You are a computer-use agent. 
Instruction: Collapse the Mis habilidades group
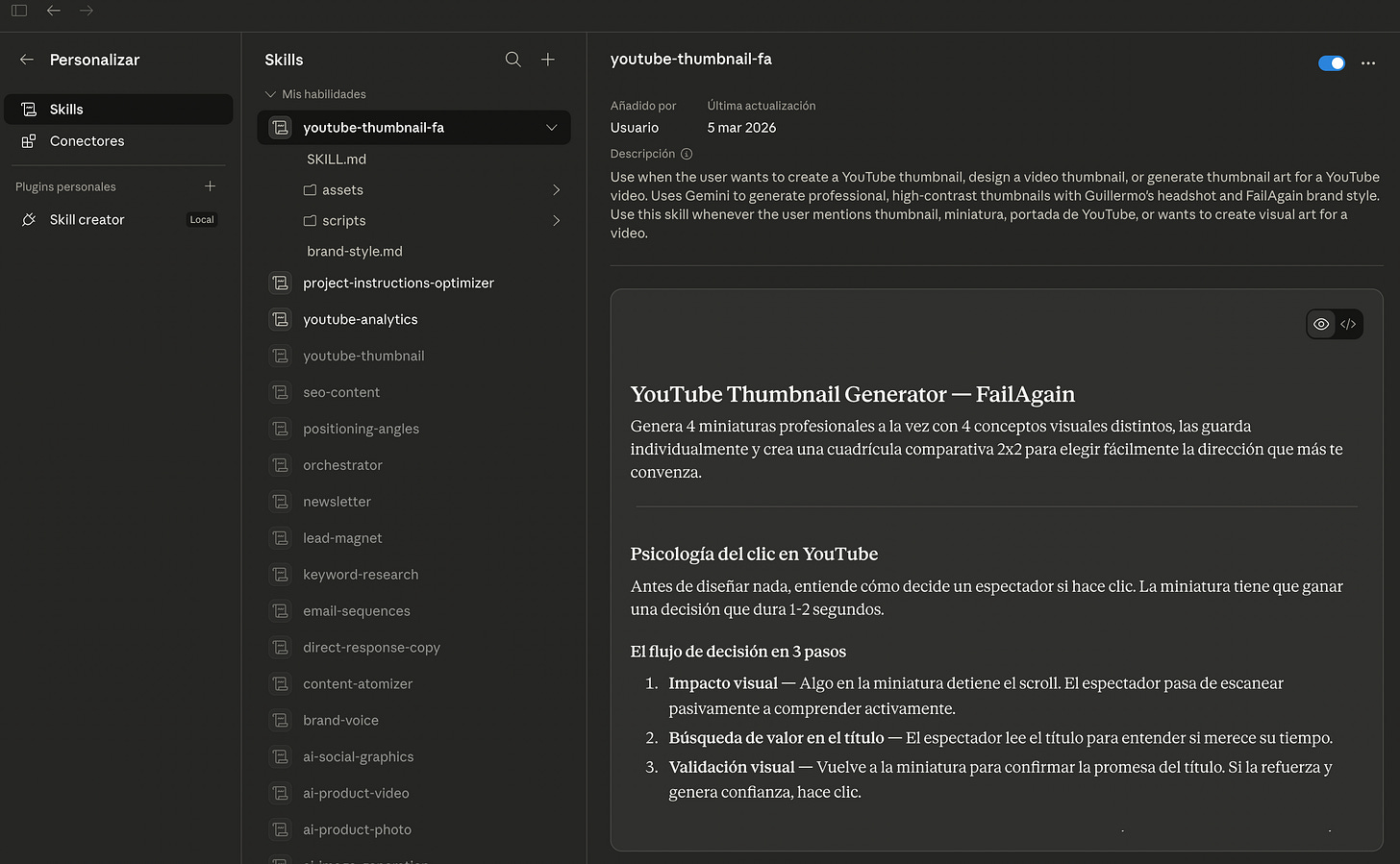[x=271, y=94]
